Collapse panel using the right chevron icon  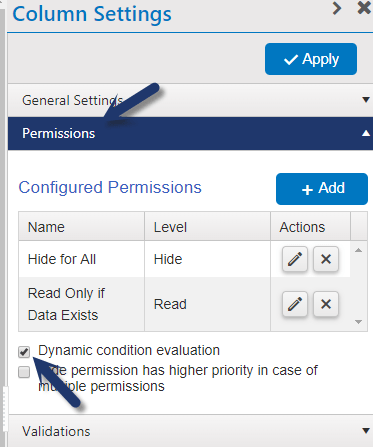(x=337, y=8)
